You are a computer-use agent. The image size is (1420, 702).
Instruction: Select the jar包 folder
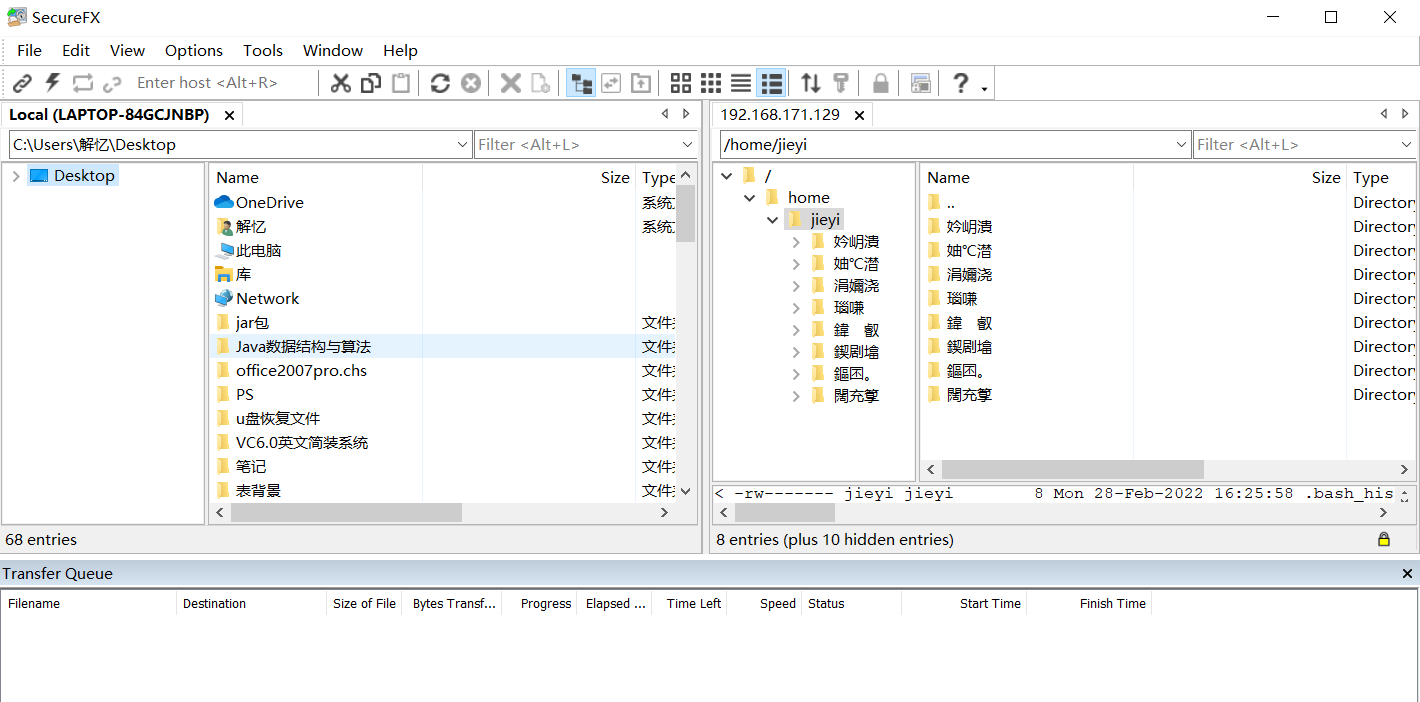coord(252,322)
